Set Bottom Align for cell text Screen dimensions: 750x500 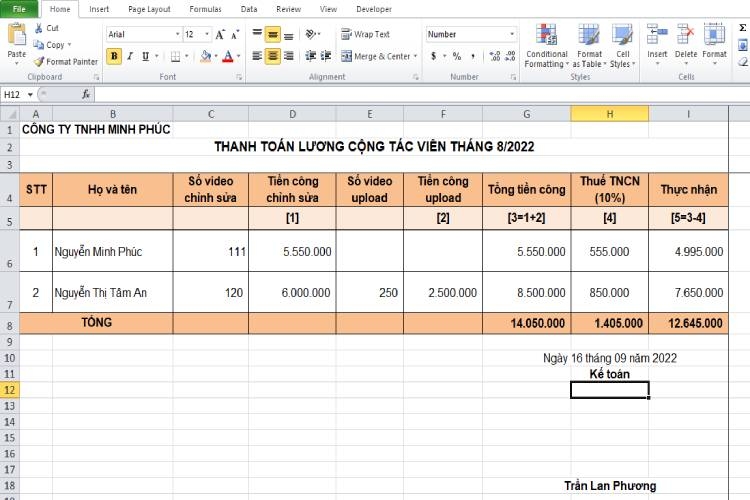288,35
